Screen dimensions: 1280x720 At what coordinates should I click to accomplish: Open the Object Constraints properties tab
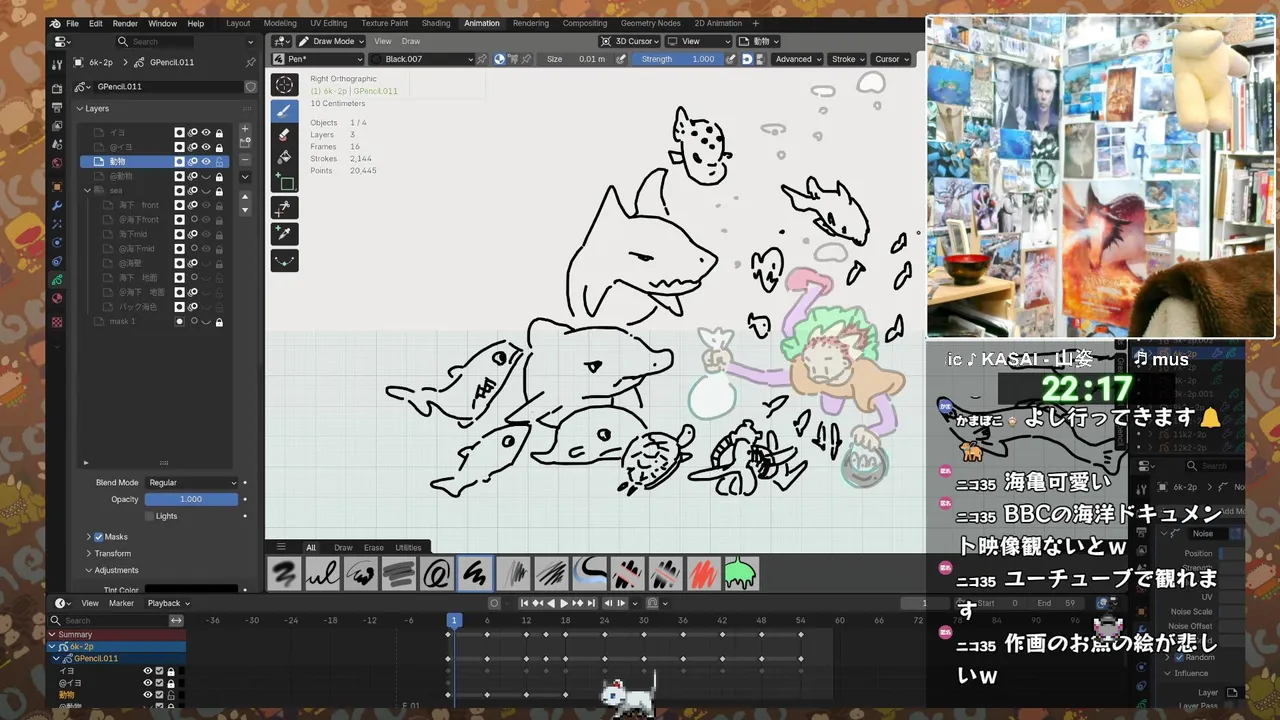(x=57, y=261)
